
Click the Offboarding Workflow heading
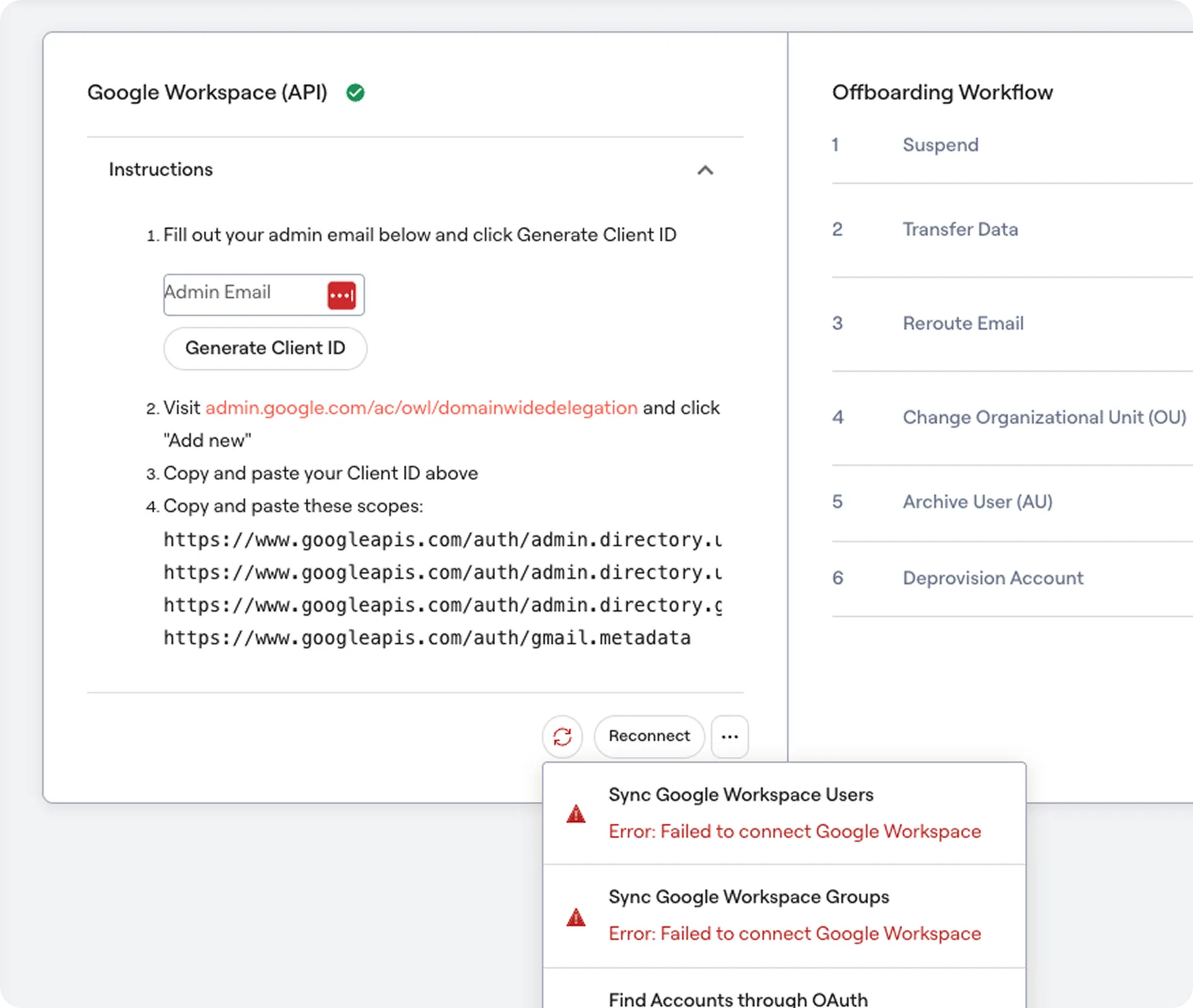(x=942, y=93)
